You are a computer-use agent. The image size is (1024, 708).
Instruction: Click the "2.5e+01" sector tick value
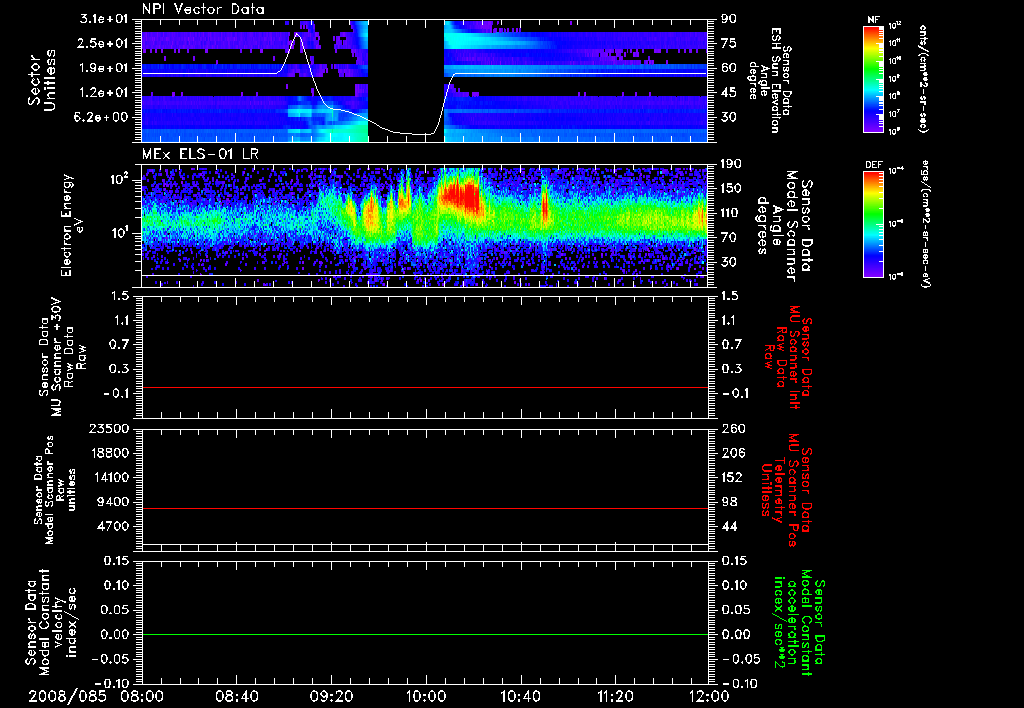point(103,43)
